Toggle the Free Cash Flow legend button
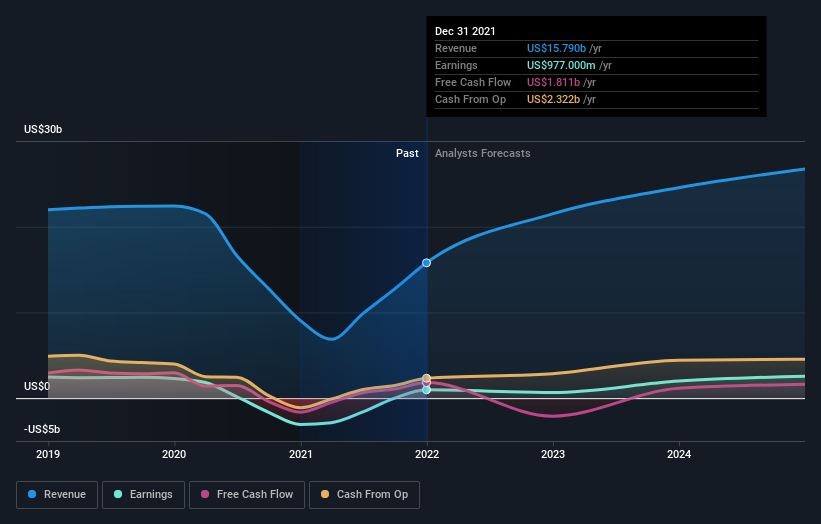The image size is (821, 524). click(247, 495)
